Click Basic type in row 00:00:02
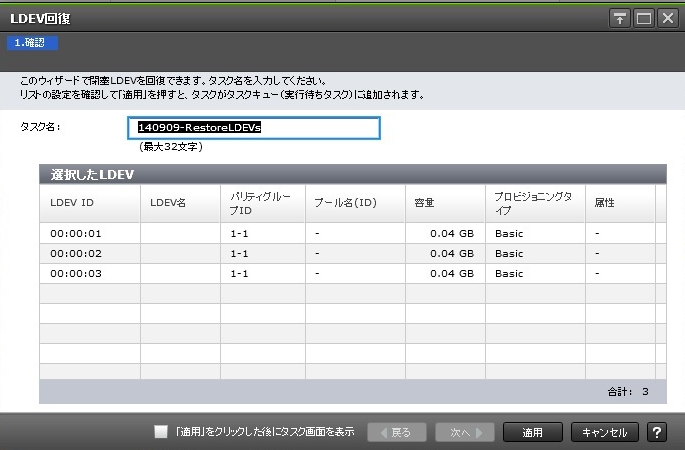 coord(509,253)
